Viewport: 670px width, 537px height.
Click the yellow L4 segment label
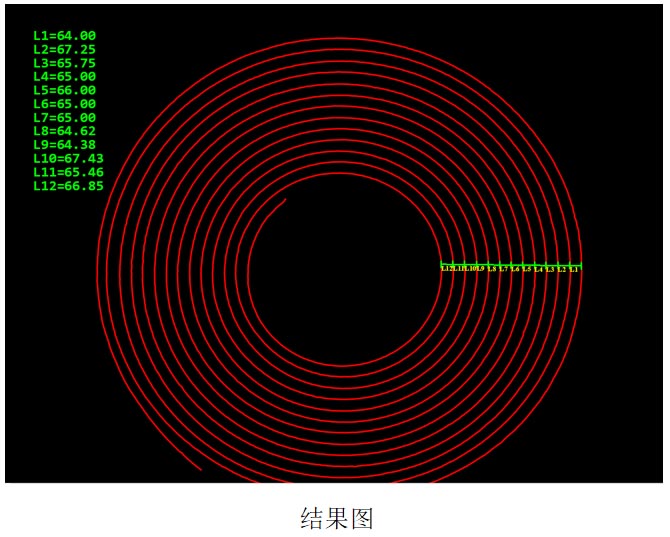(x=538, y=269)
